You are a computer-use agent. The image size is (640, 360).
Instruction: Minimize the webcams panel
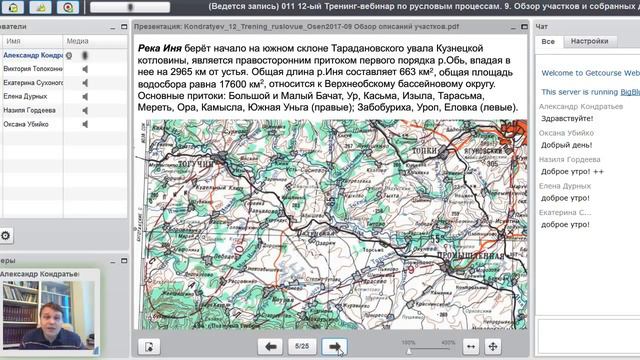tap(113, 261)
